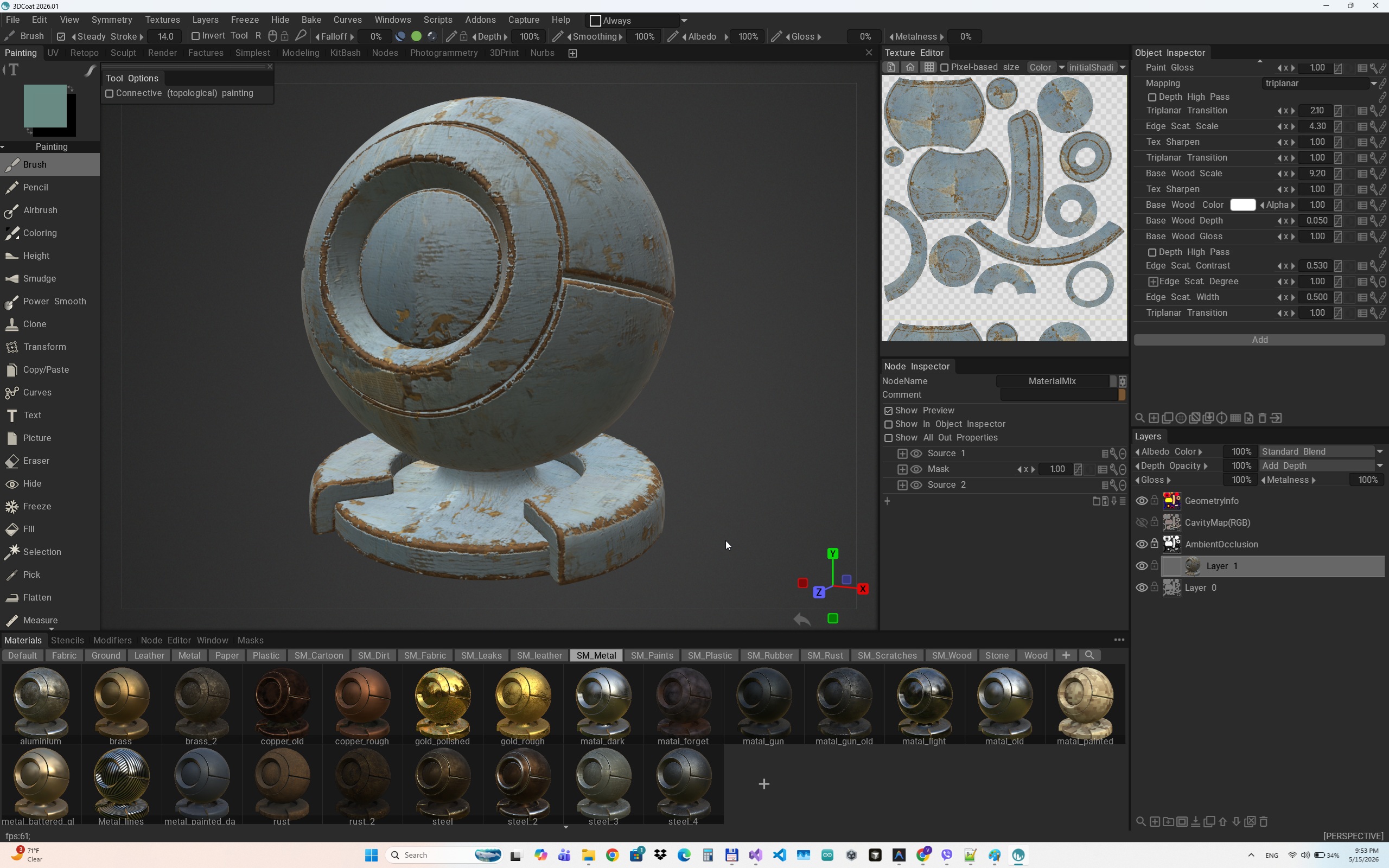Image resolution: width=1389 pixels, height=868 pixels.
Task: Show the CavityMap(RGB) layer
Action: [1142, 522]
